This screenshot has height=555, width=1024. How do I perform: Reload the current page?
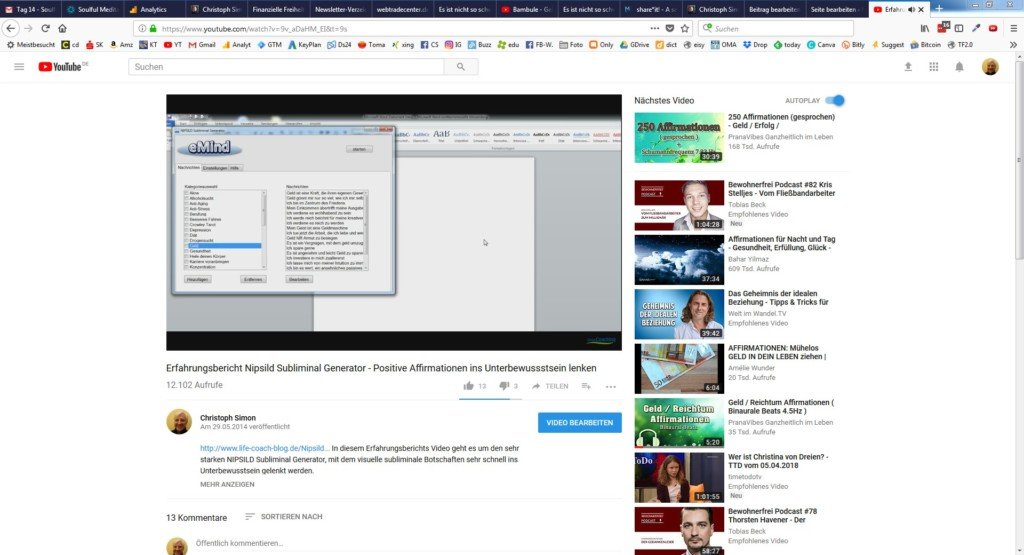tap(45, 28)
